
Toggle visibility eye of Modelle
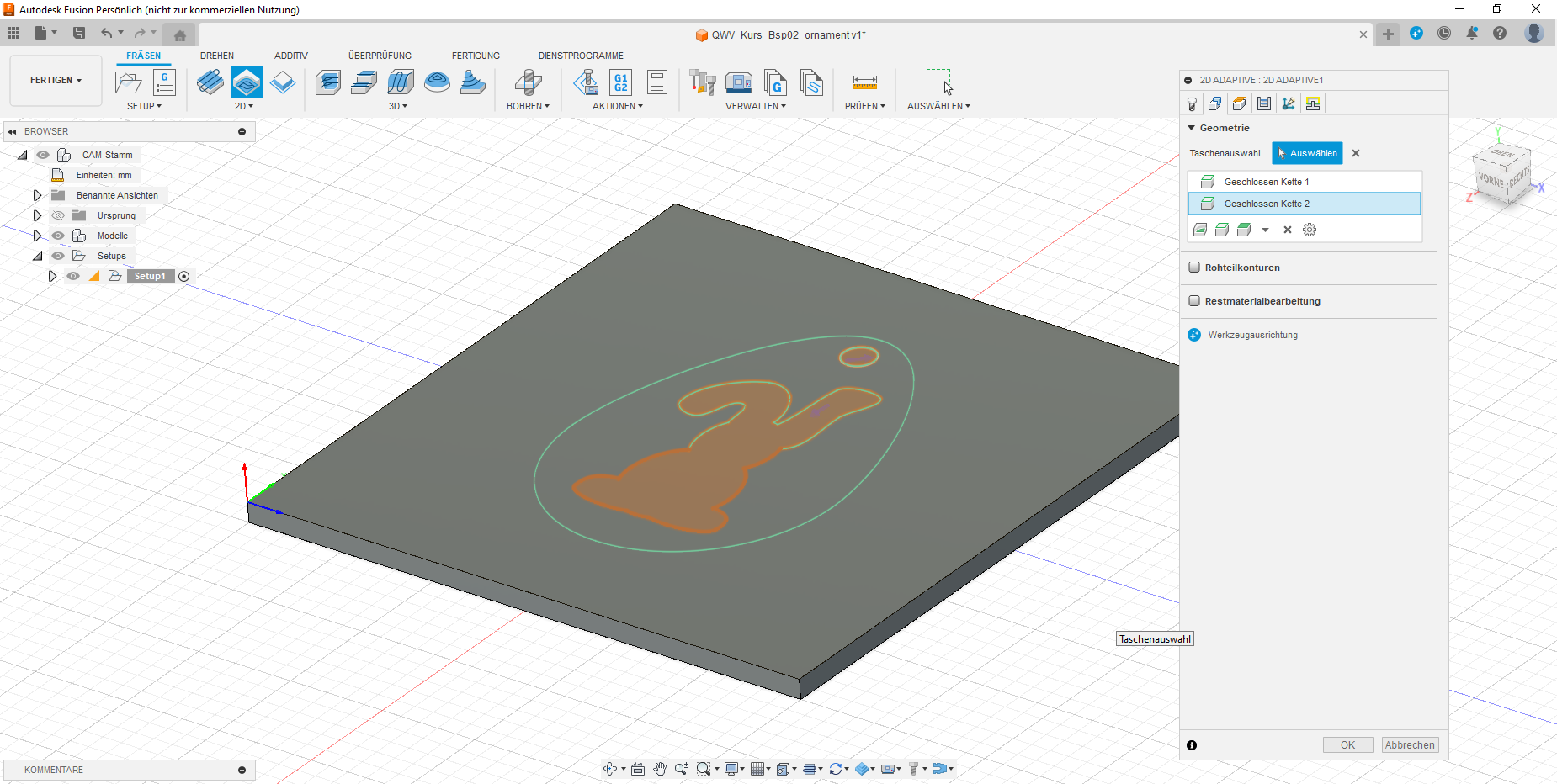[58, 236]
